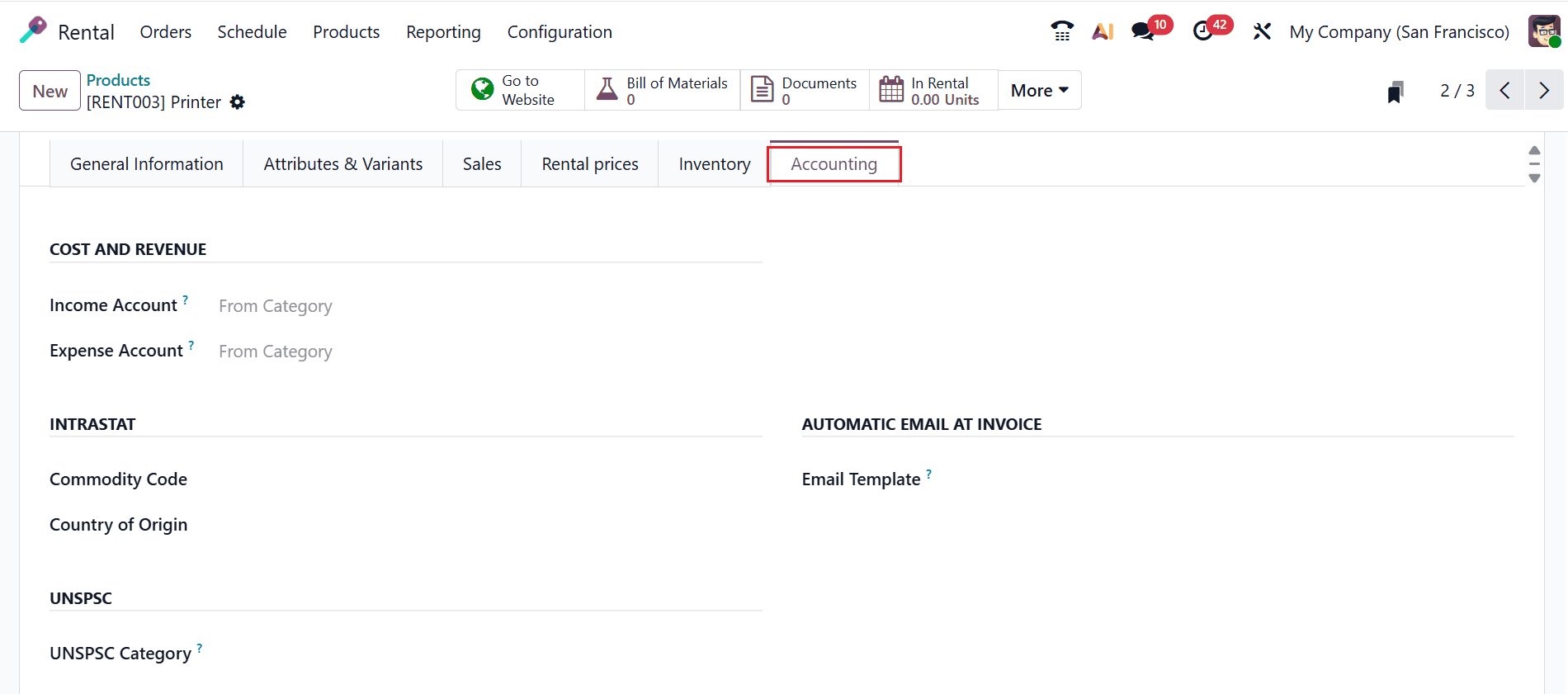Viewport: 1568px width, 694px height.
Task: Open the Rental app key icon
Action: pyautogui.click(x=33, y=31)
